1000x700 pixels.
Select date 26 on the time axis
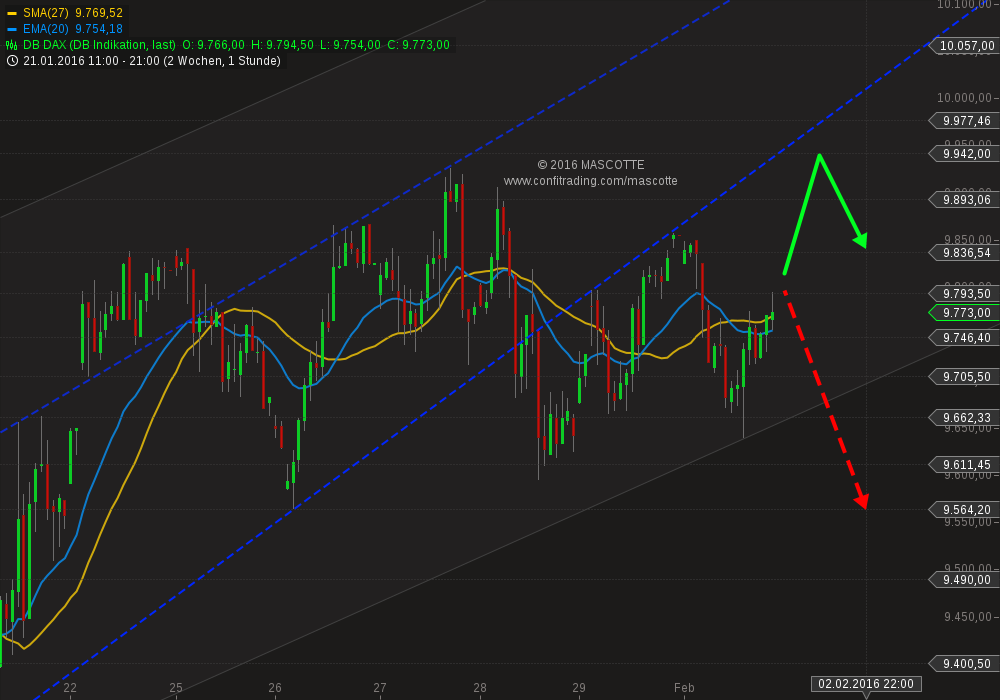pos(275,688)
